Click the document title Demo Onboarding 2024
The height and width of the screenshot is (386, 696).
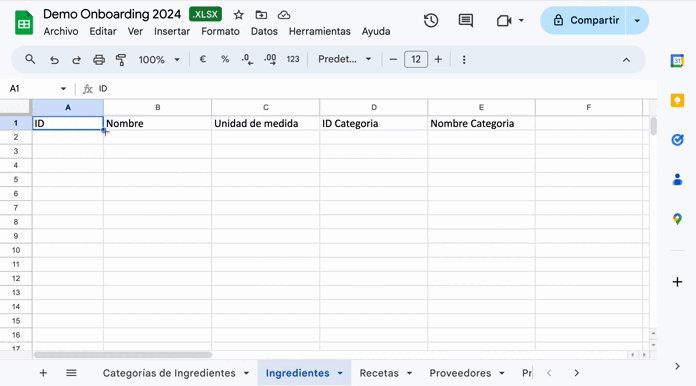[x=112, y=14]
